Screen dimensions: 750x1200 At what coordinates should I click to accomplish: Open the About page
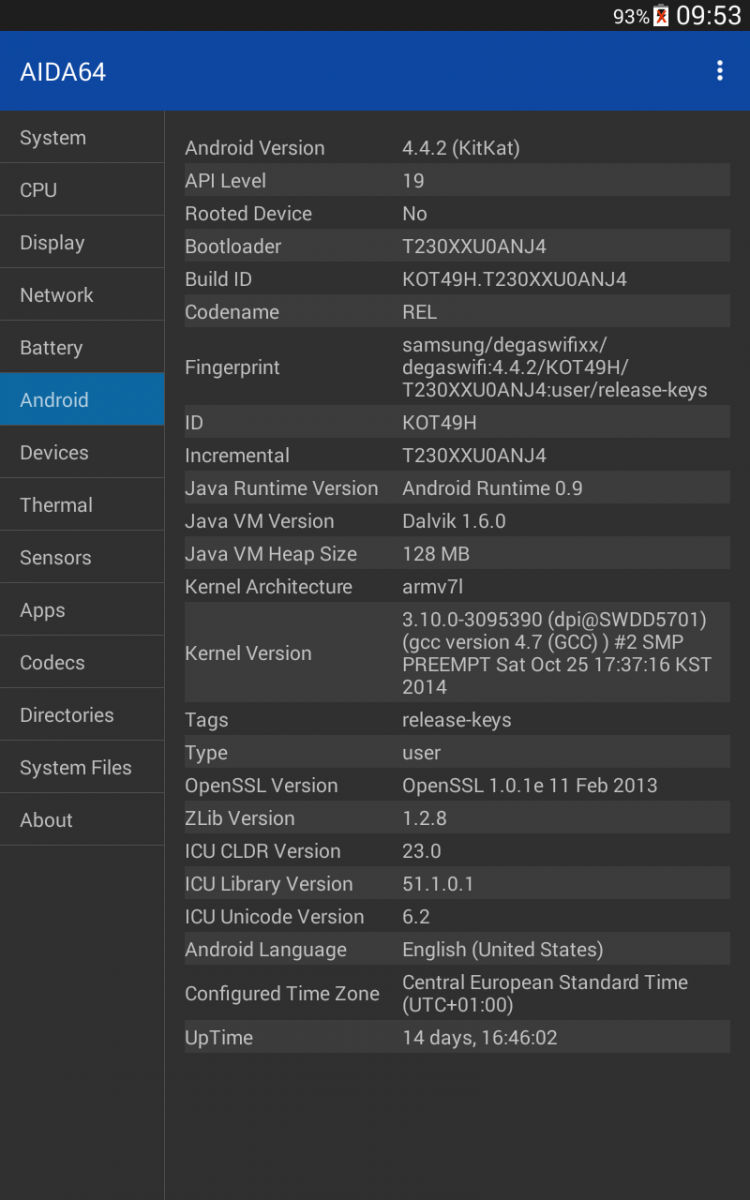click(82, 820)
